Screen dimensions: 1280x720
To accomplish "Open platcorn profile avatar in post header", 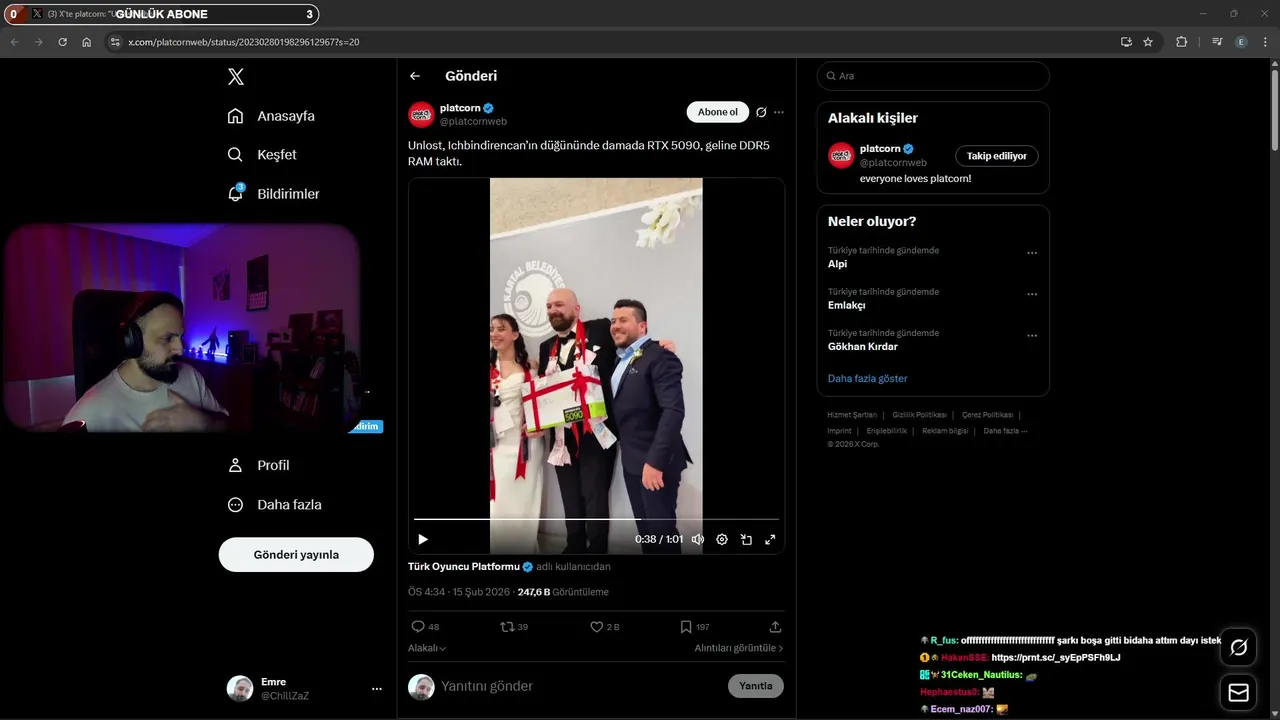I will 421,114.
